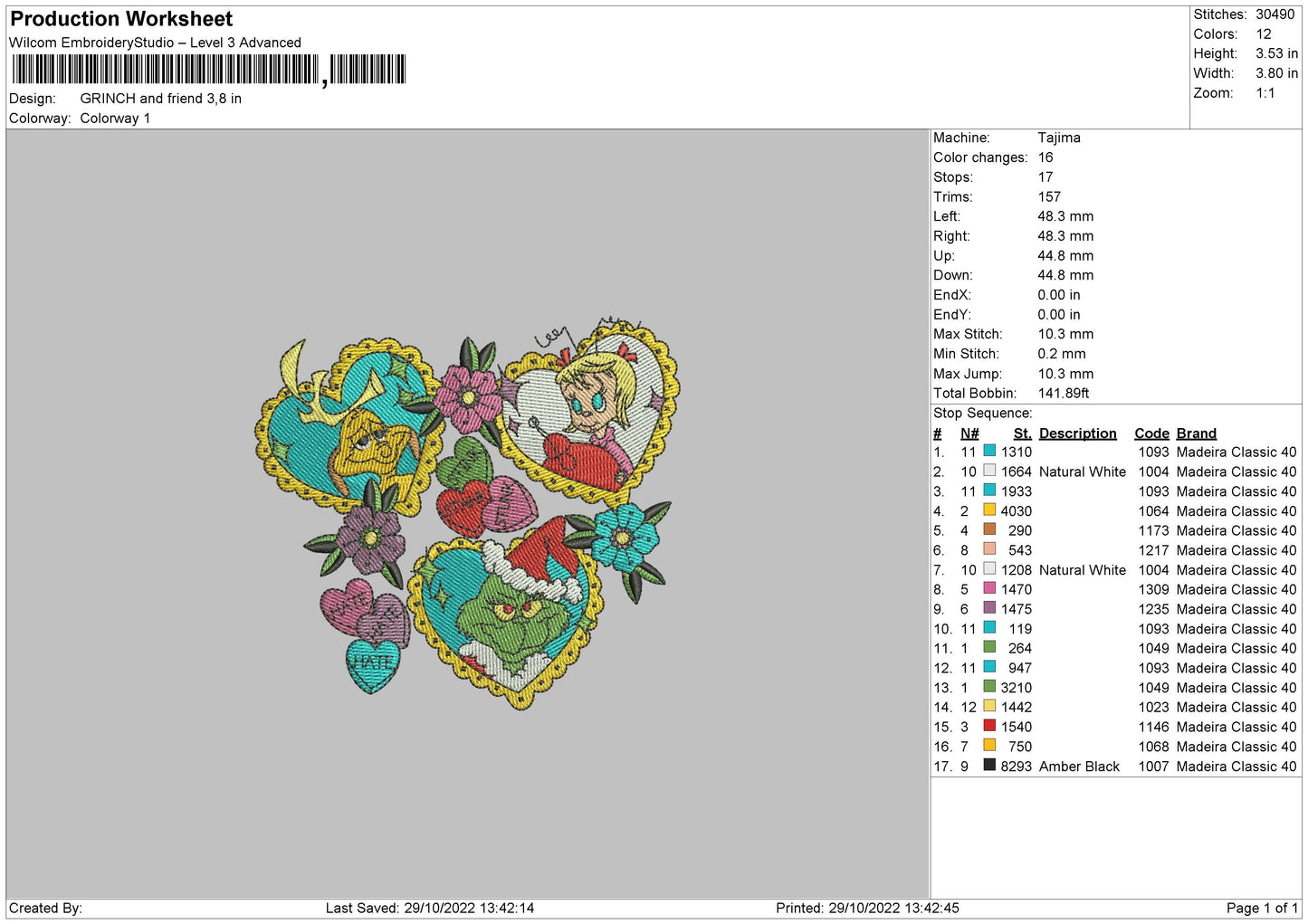Click 'Page 1 of 1' in footer

pyautogui.click(x=1262, y=908)
